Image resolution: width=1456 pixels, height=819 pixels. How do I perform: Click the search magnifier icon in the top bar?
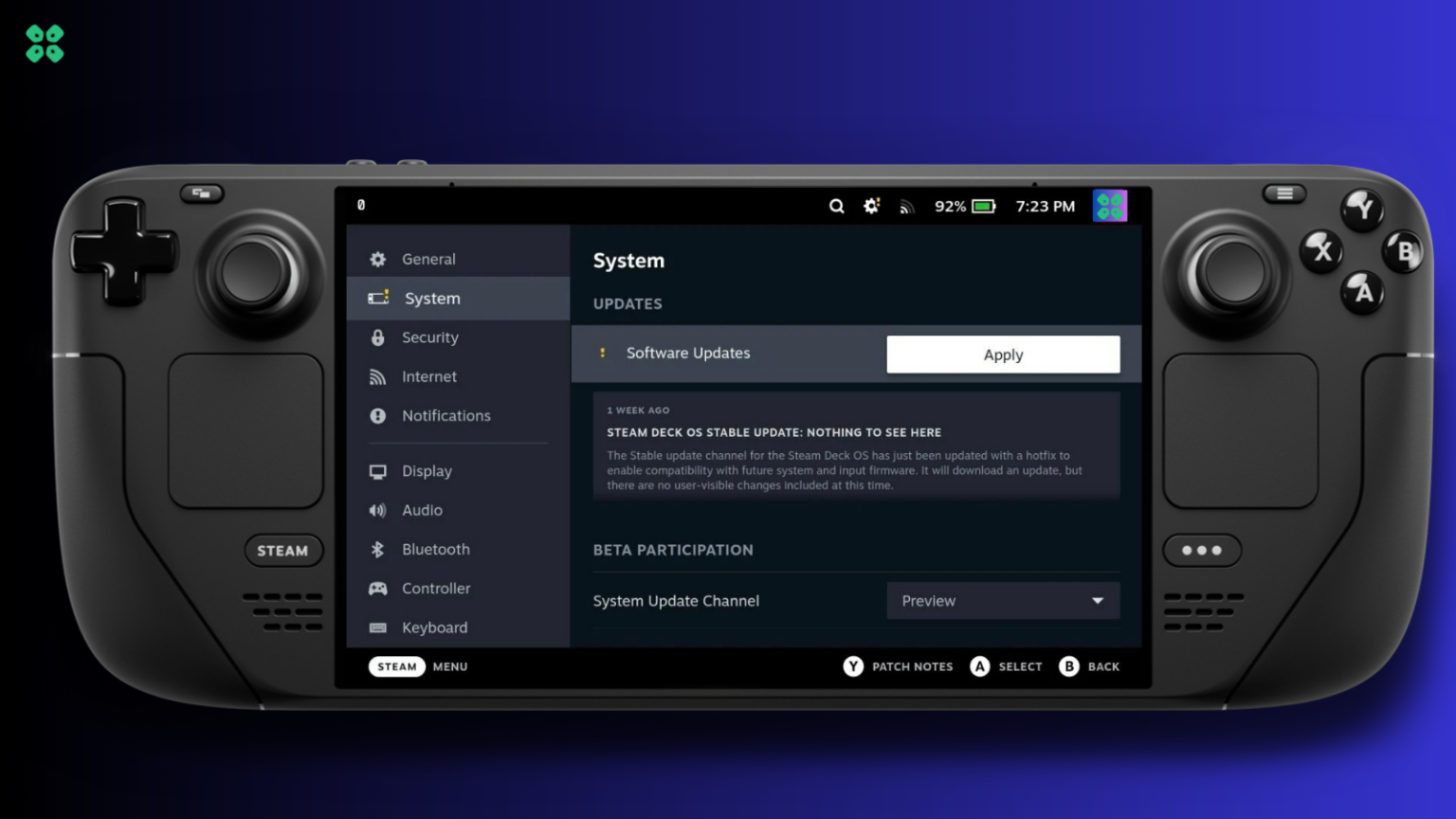836,207
